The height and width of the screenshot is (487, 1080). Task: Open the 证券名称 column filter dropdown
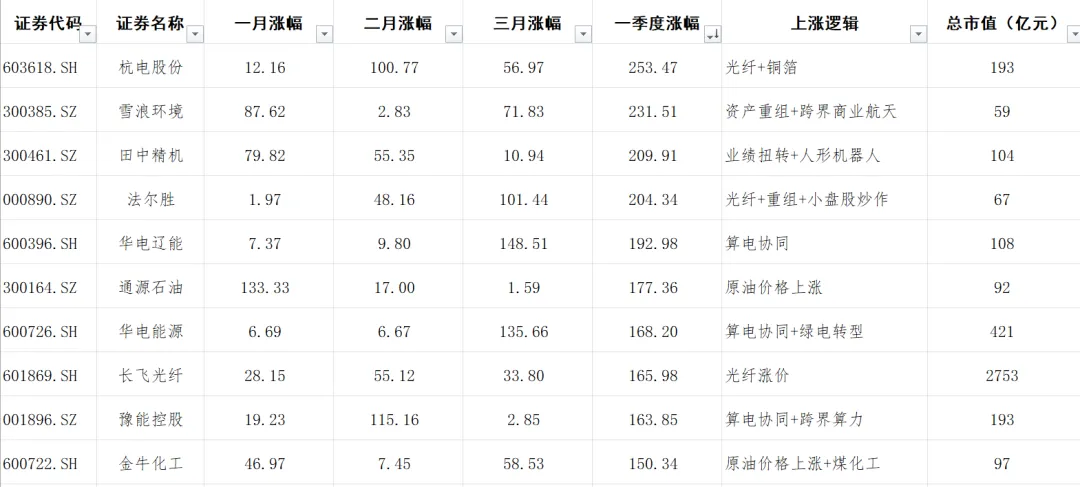[x=195, y=34]
